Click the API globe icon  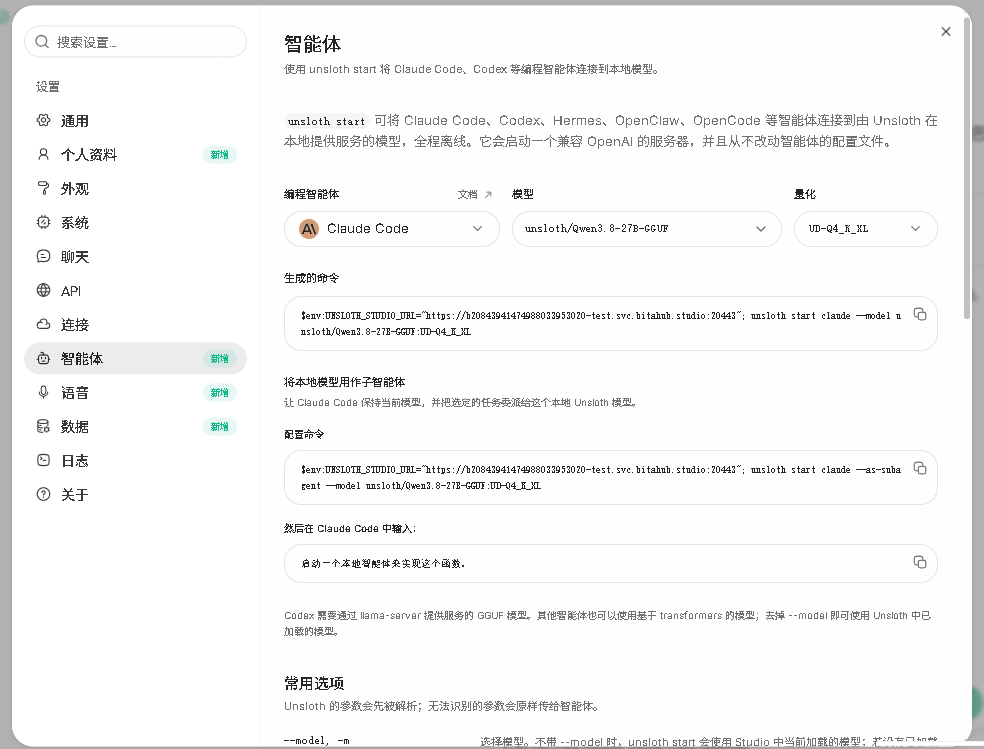pos(43,290)
